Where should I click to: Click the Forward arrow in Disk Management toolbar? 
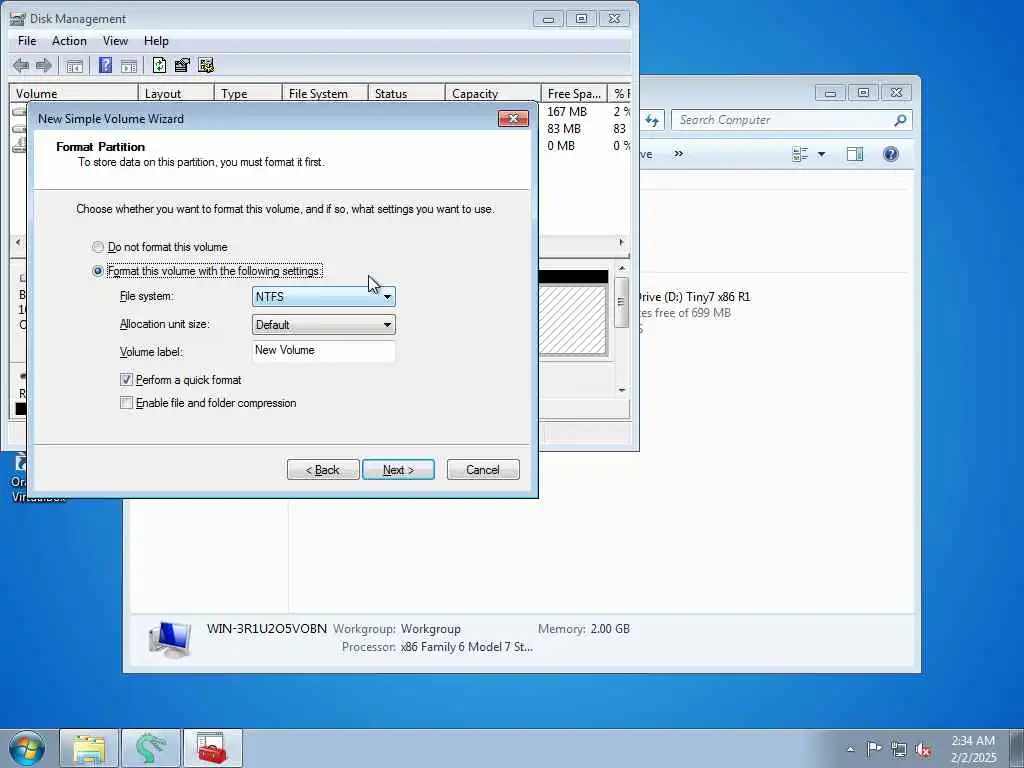tap(44, 65)
